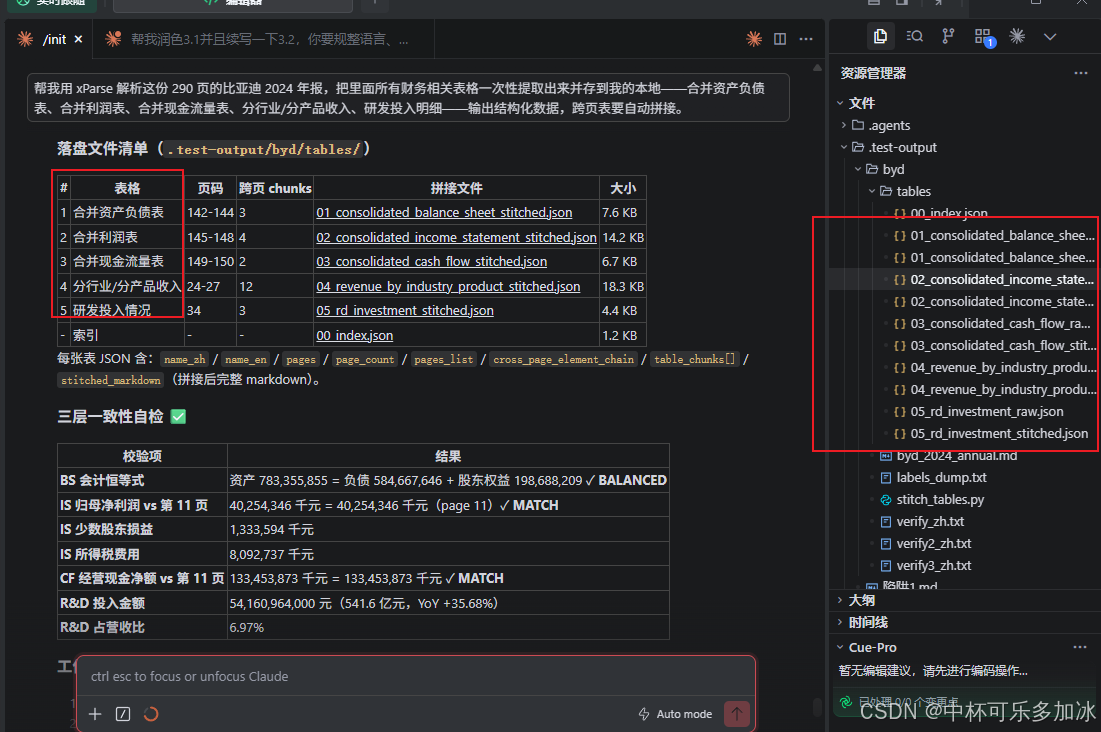Open 05_rd_investment_raw.json in file tree
The image size is (1101, 732).
(987, 412)
